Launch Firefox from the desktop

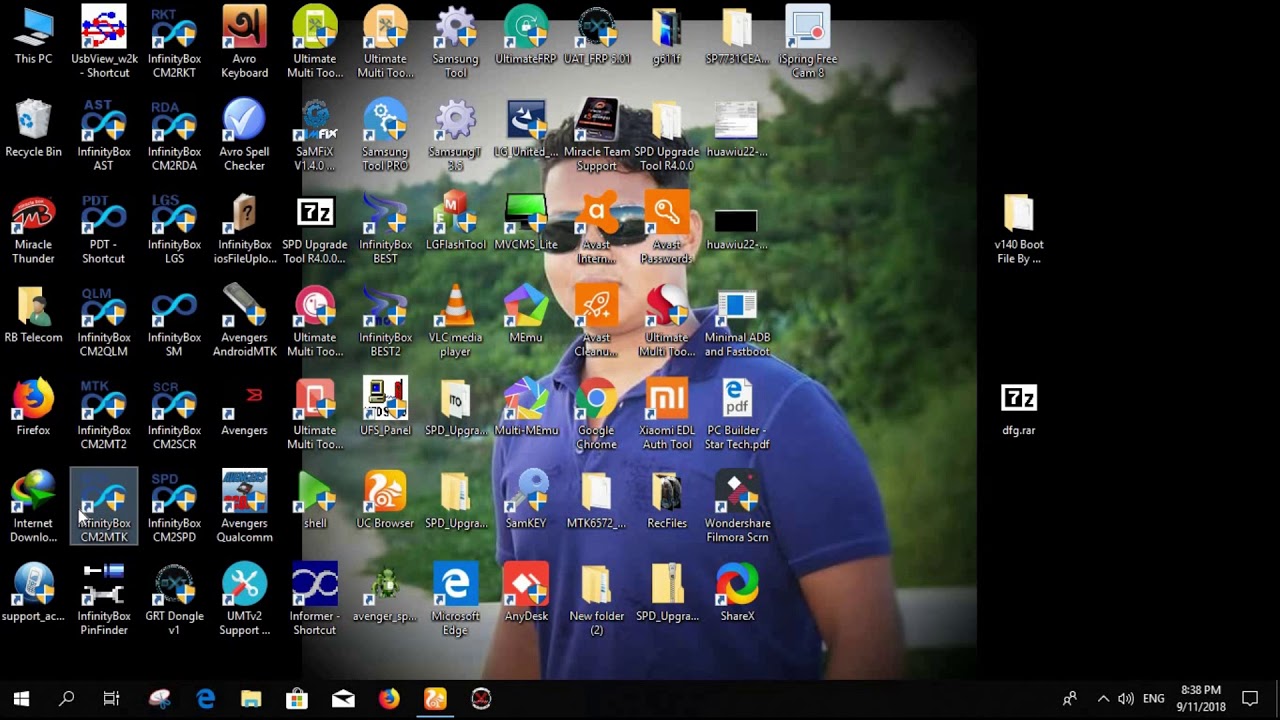33,408
